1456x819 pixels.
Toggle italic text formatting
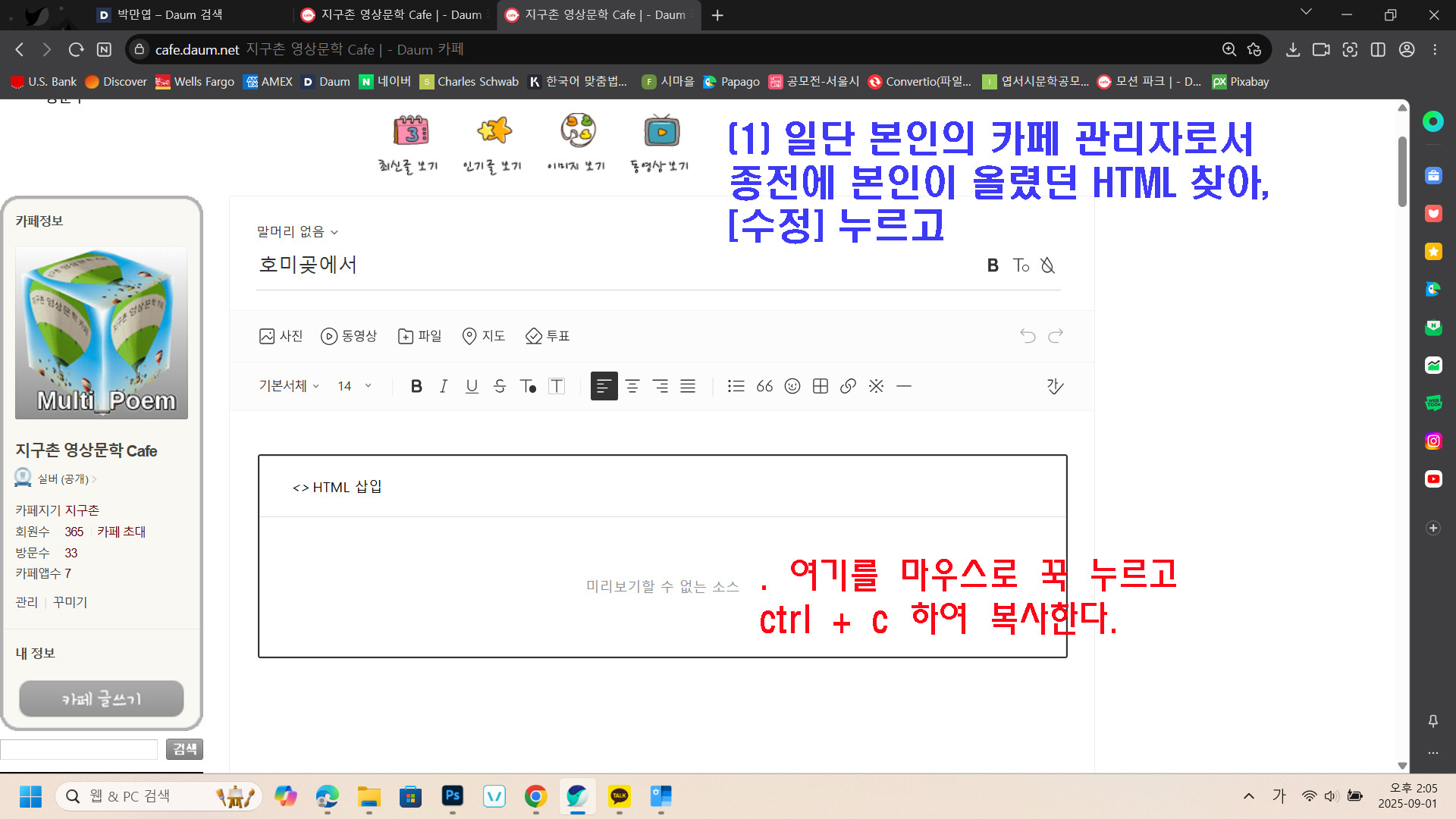pos(444,386)
